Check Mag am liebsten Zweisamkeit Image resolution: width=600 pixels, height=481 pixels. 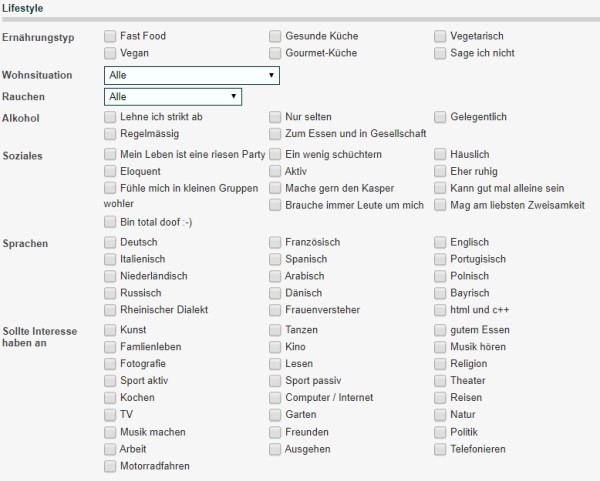(x=440, y=205)
